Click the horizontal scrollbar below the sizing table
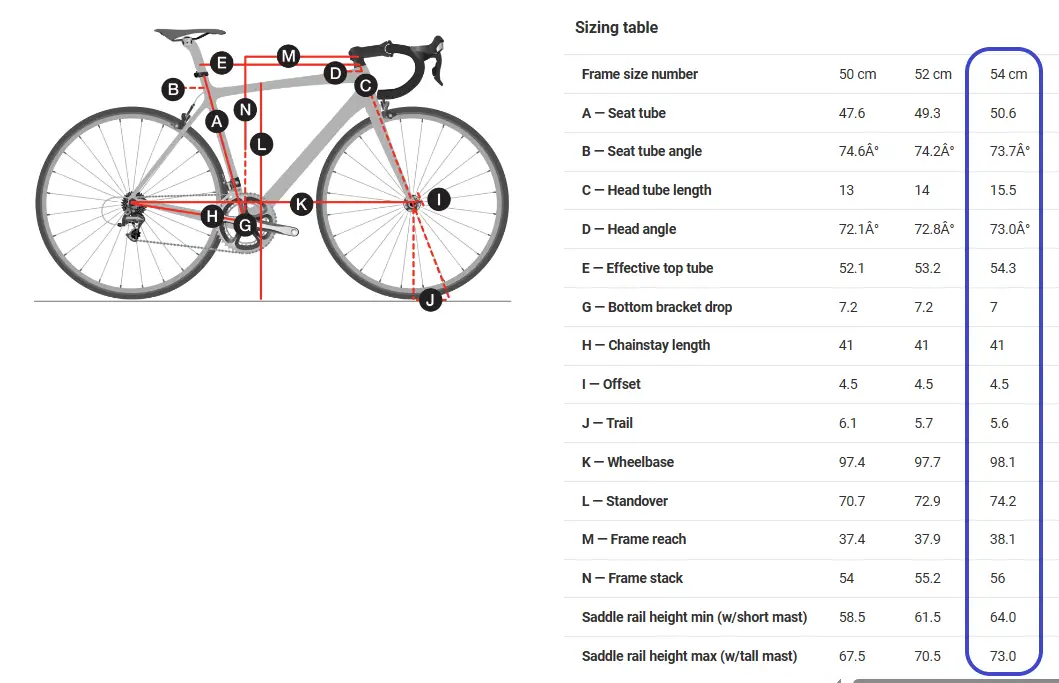This screenshot has height=683, width=1059. [x=950, y=680]
